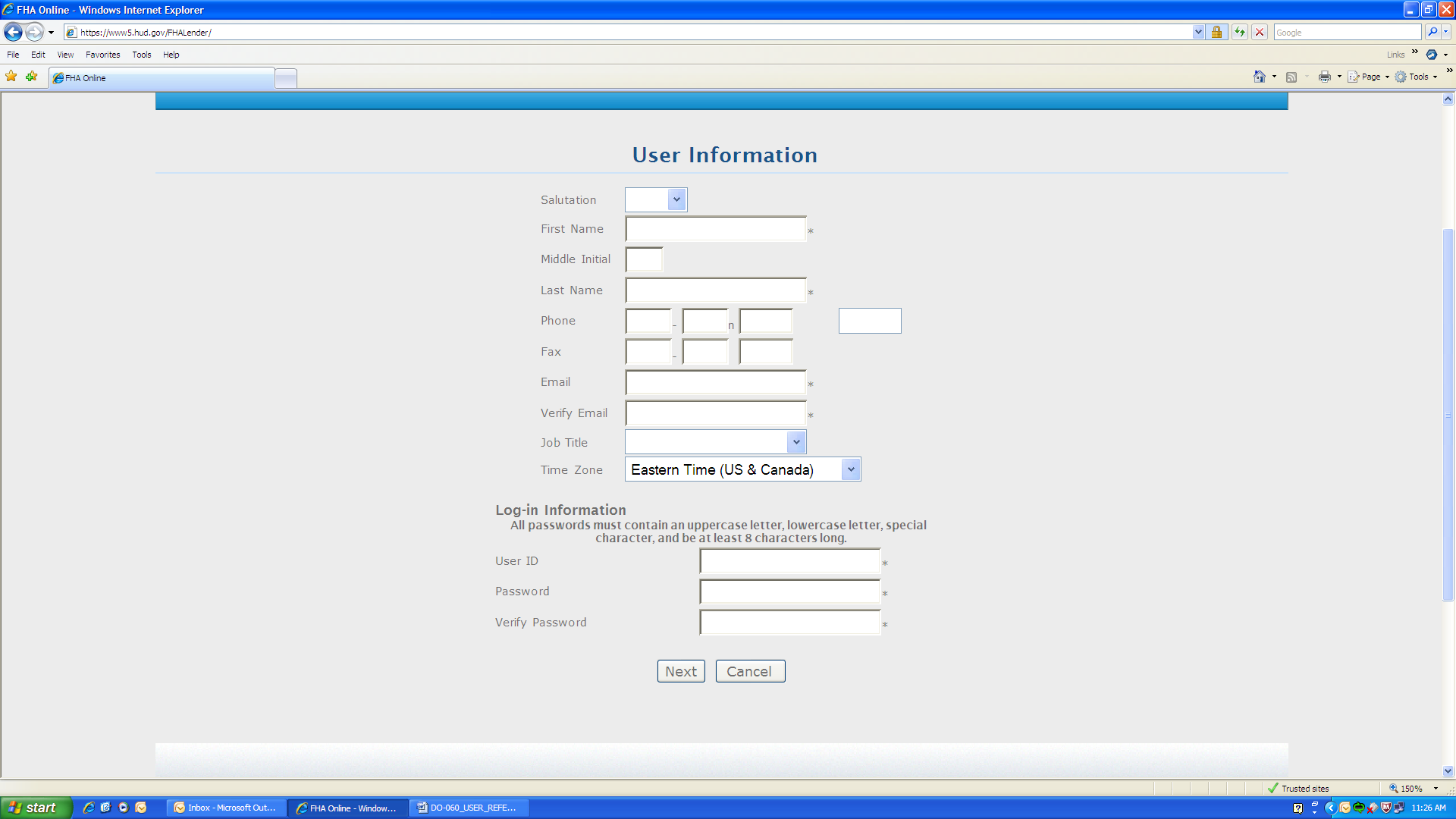Click the yellow Favorites Center star
The image size is (1456, 819).
pyautogui.click(x=11, y=77)
